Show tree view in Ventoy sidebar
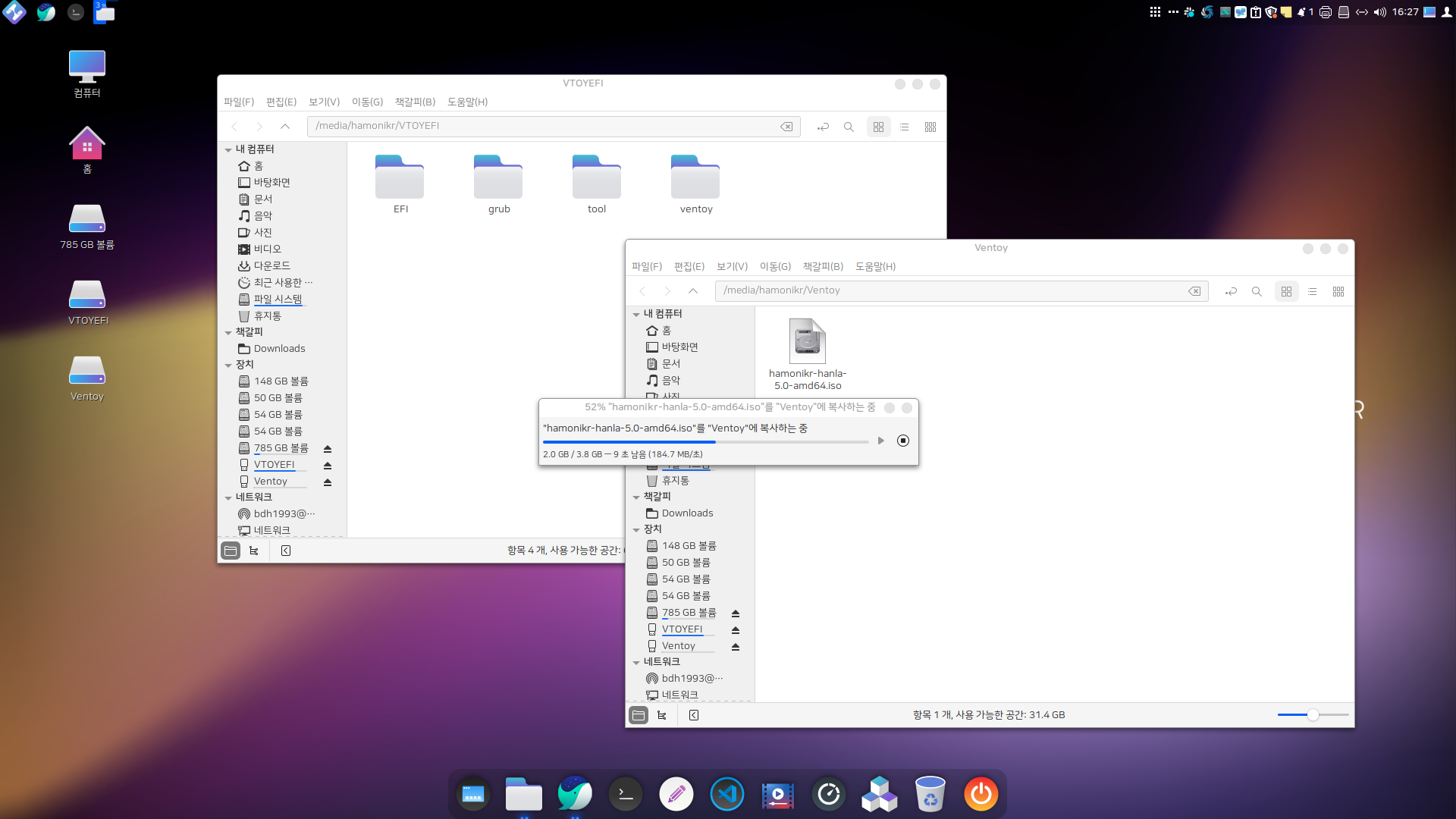This screenshot has width=1456, height=819. (x=662, y=715)
